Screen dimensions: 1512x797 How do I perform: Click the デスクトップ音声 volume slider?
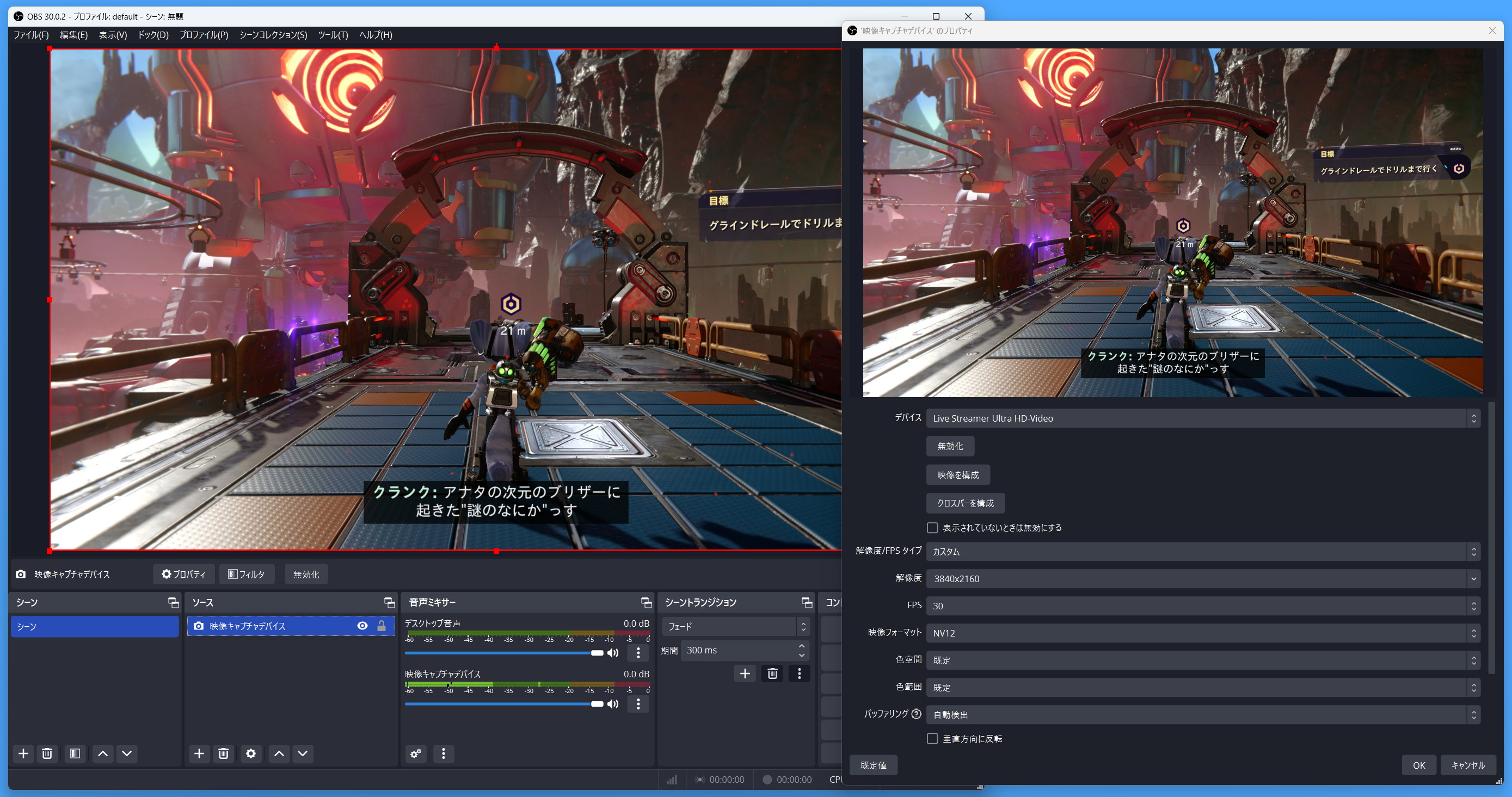point(503,653)
